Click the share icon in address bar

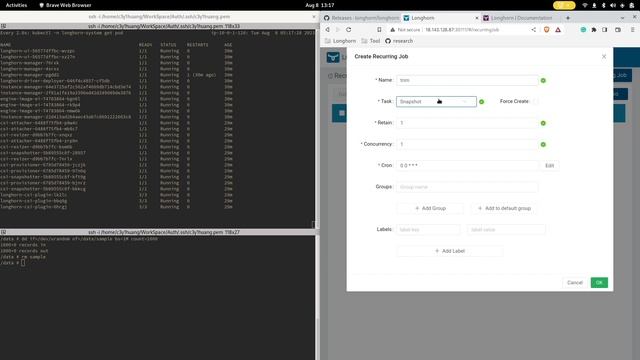coord(533,30)
